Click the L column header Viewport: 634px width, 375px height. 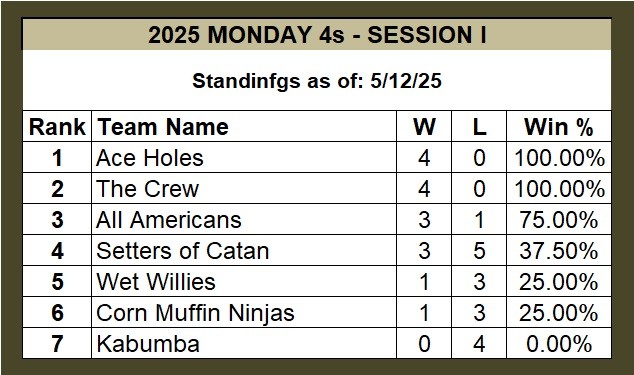479,127
